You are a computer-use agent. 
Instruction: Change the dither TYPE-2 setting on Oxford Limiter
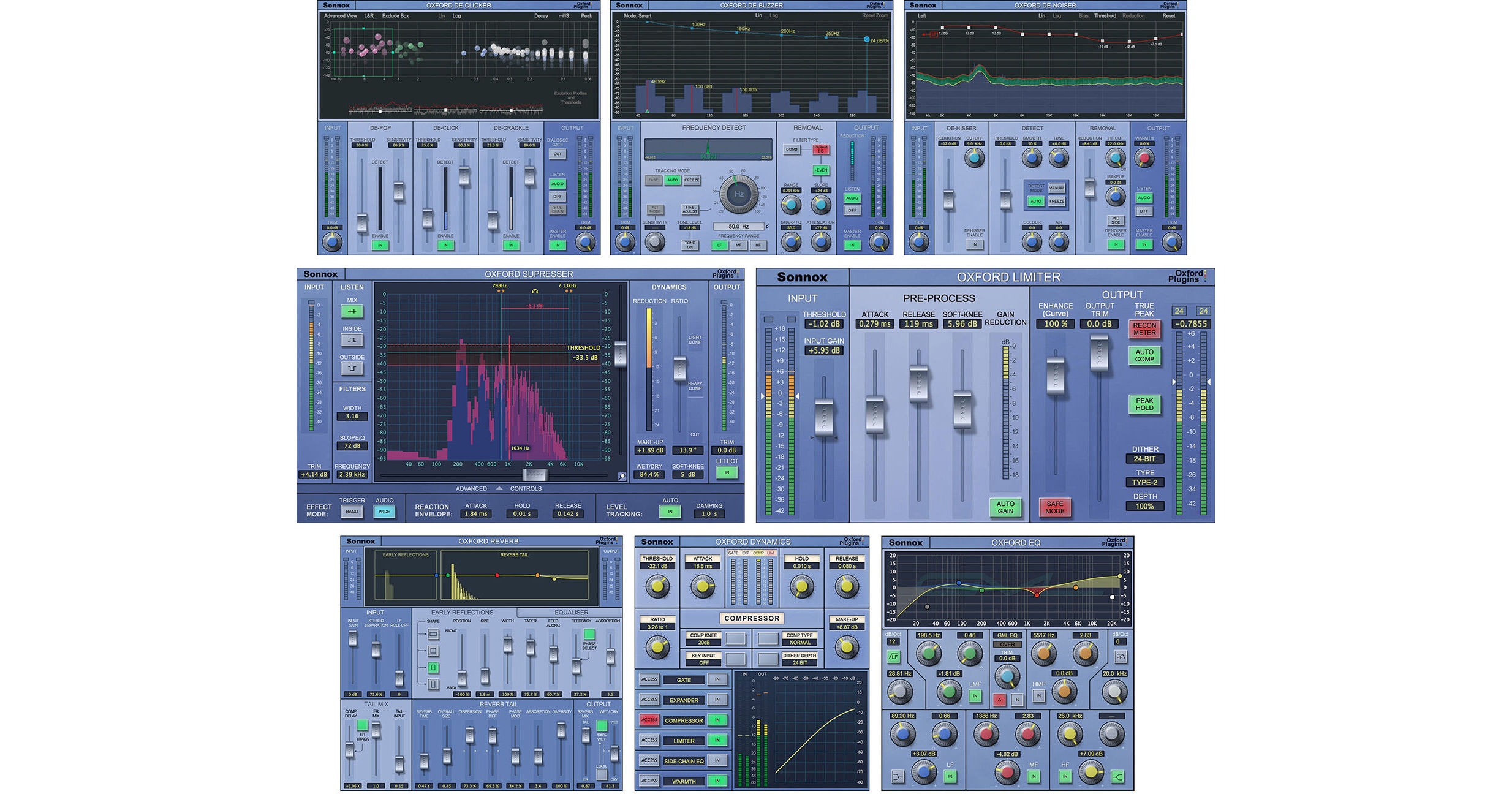(x=1144, y=482)
